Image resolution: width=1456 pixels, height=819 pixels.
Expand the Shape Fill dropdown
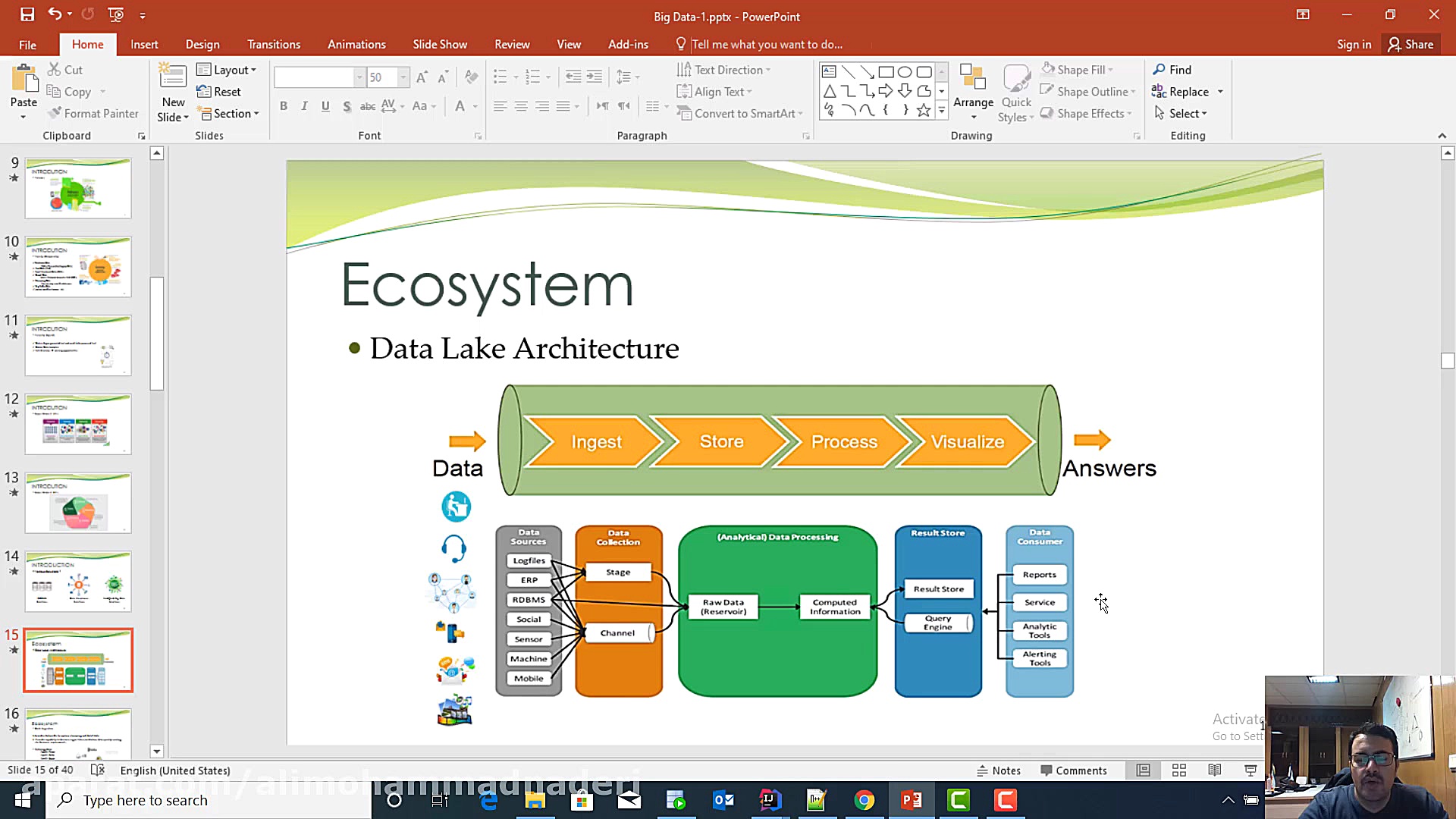[x=1110, y=70]
